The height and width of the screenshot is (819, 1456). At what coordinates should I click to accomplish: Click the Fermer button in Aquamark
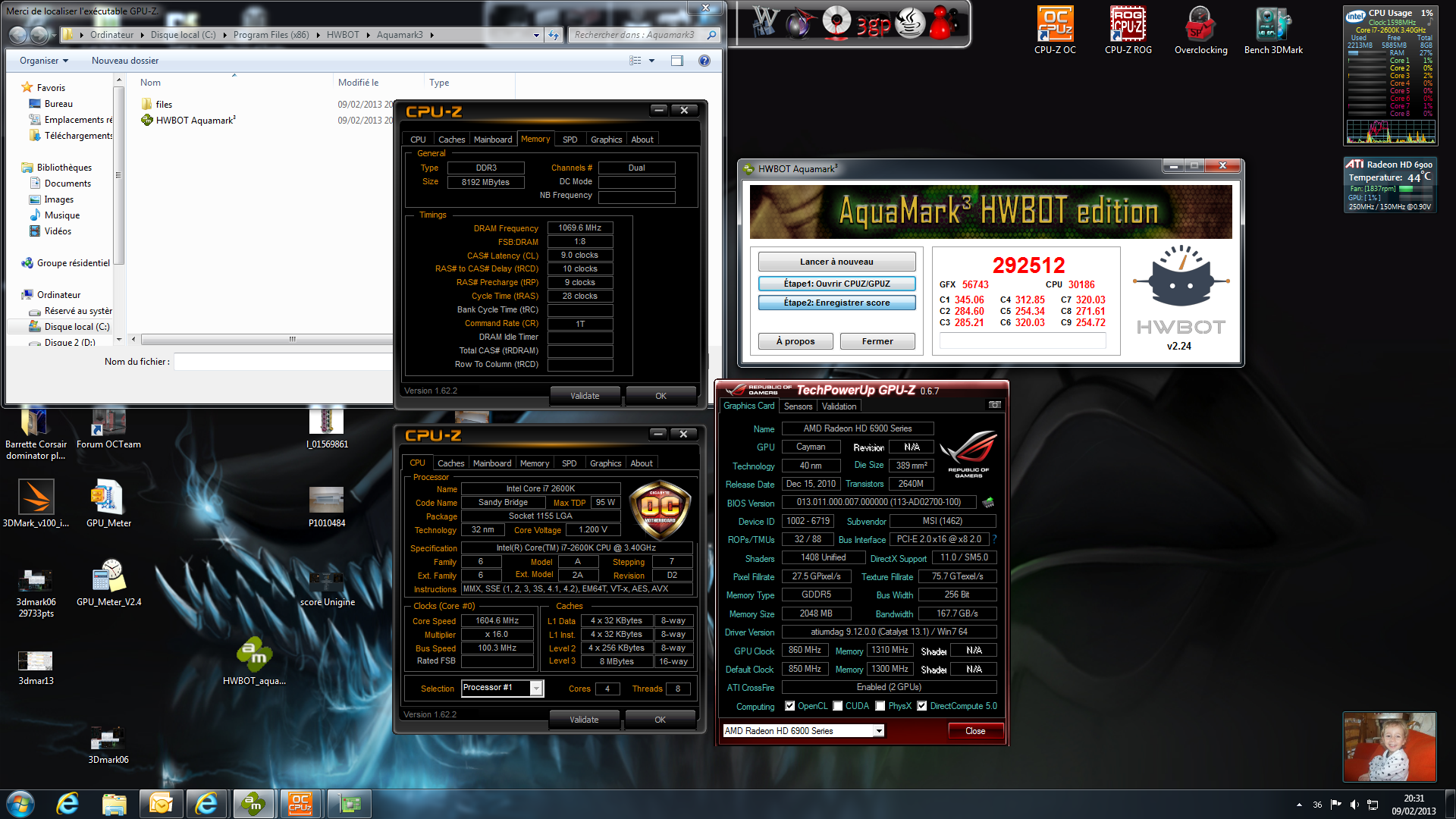[877, 341]
